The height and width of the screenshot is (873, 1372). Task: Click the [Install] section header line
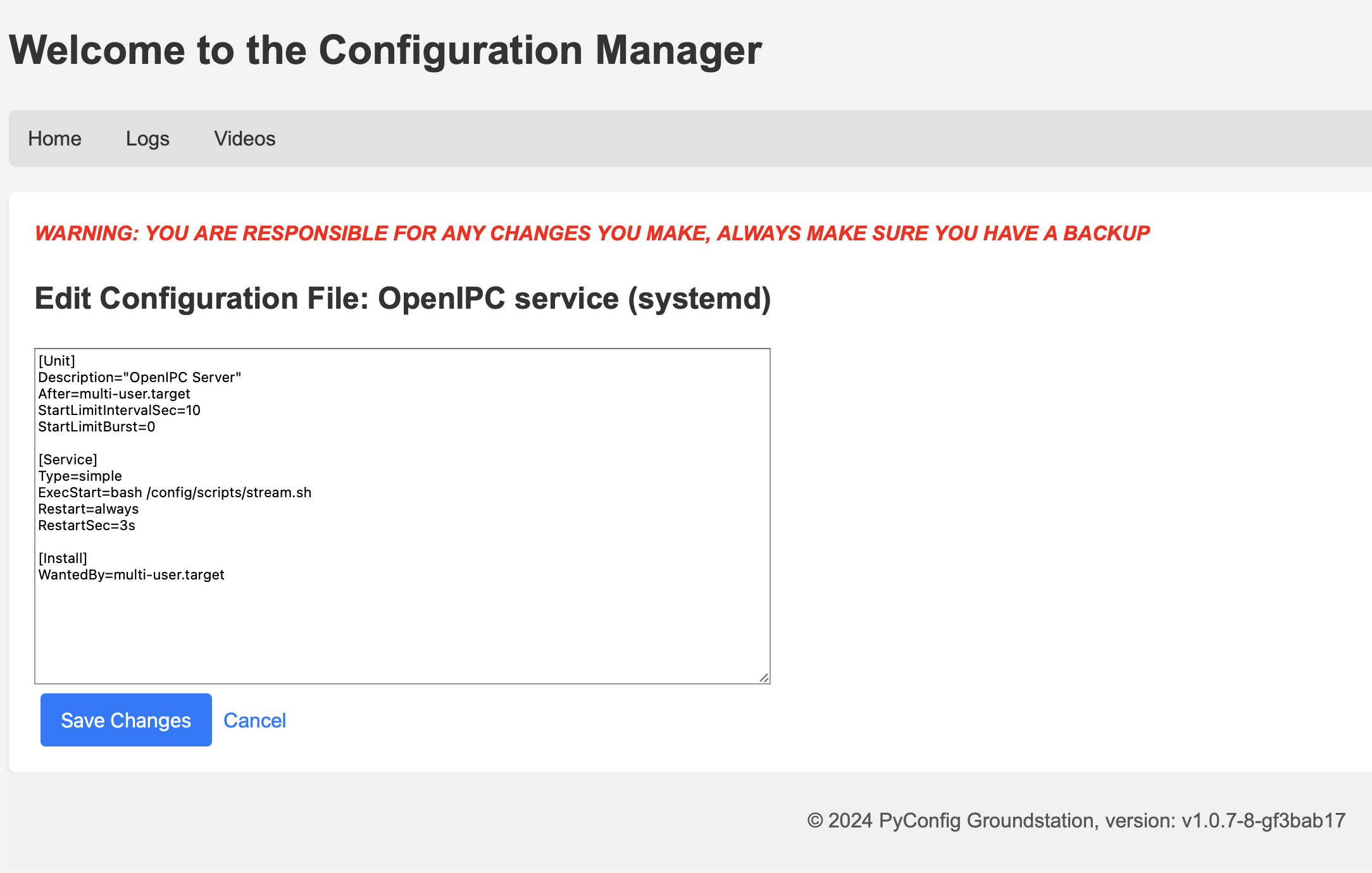coord(63,558)
